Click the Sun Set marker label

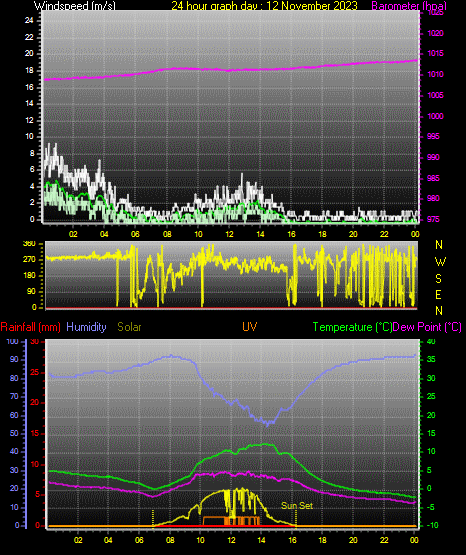(x=297, y=506)
